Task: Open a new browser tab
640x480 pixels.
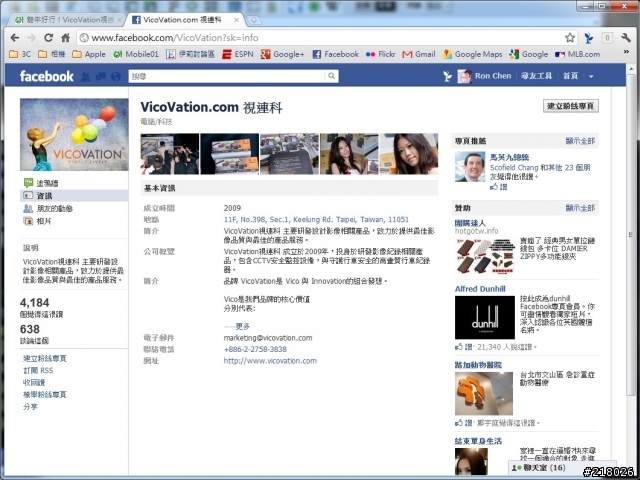Action: [x=253, y=20]
